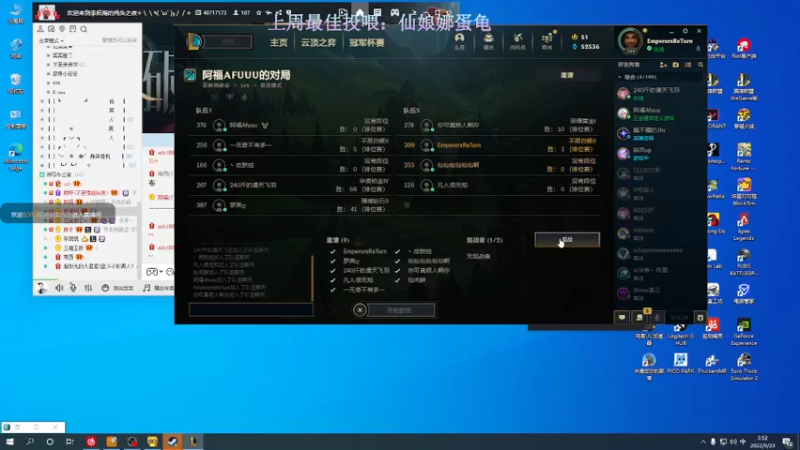
Task: Click the mixer icon in the voice app's bottom bar
Action: [x=88, y=288]
